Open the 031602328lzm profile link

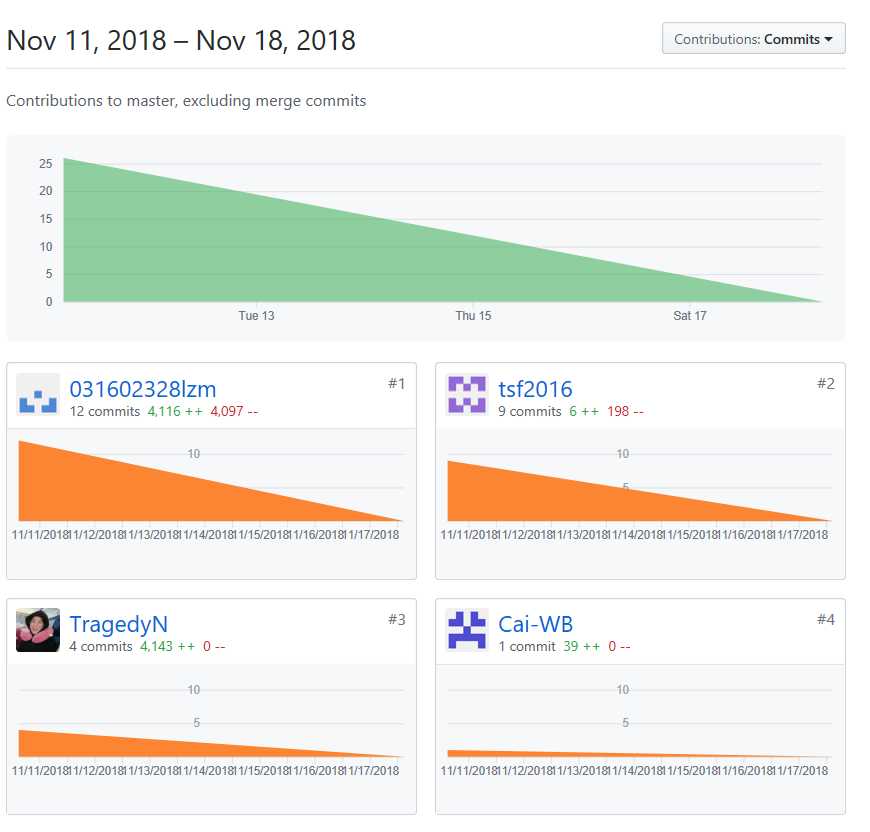[143, 389]
